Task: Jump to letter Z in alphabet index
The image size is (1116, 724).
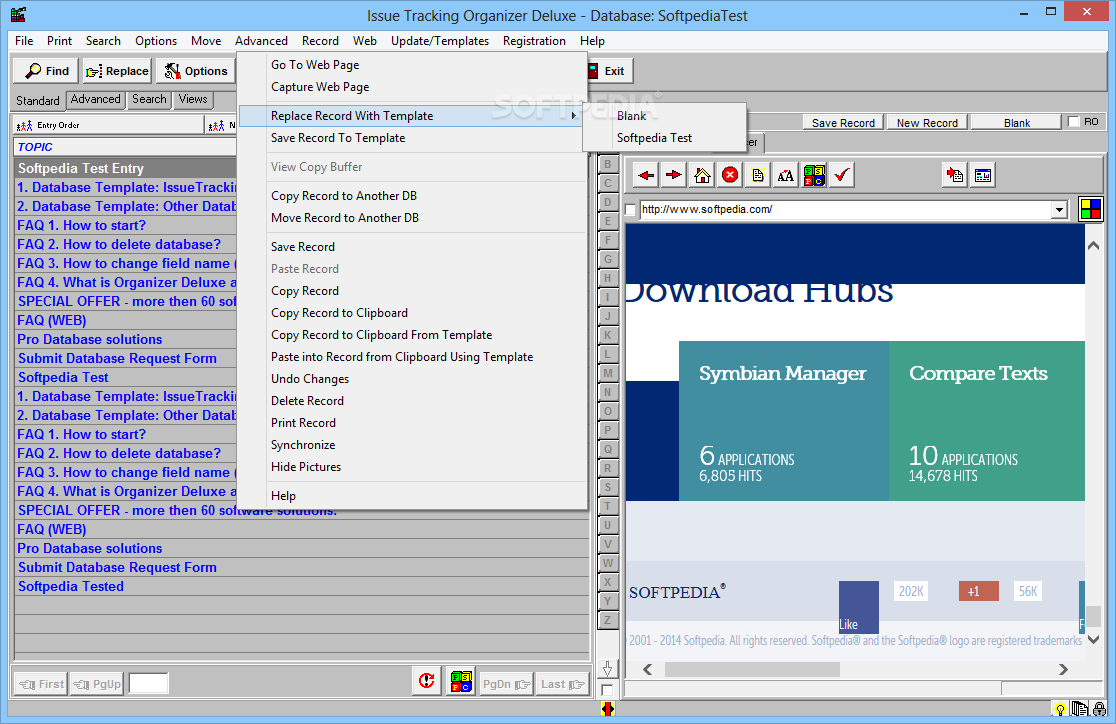Action: (x=608, y=620)
